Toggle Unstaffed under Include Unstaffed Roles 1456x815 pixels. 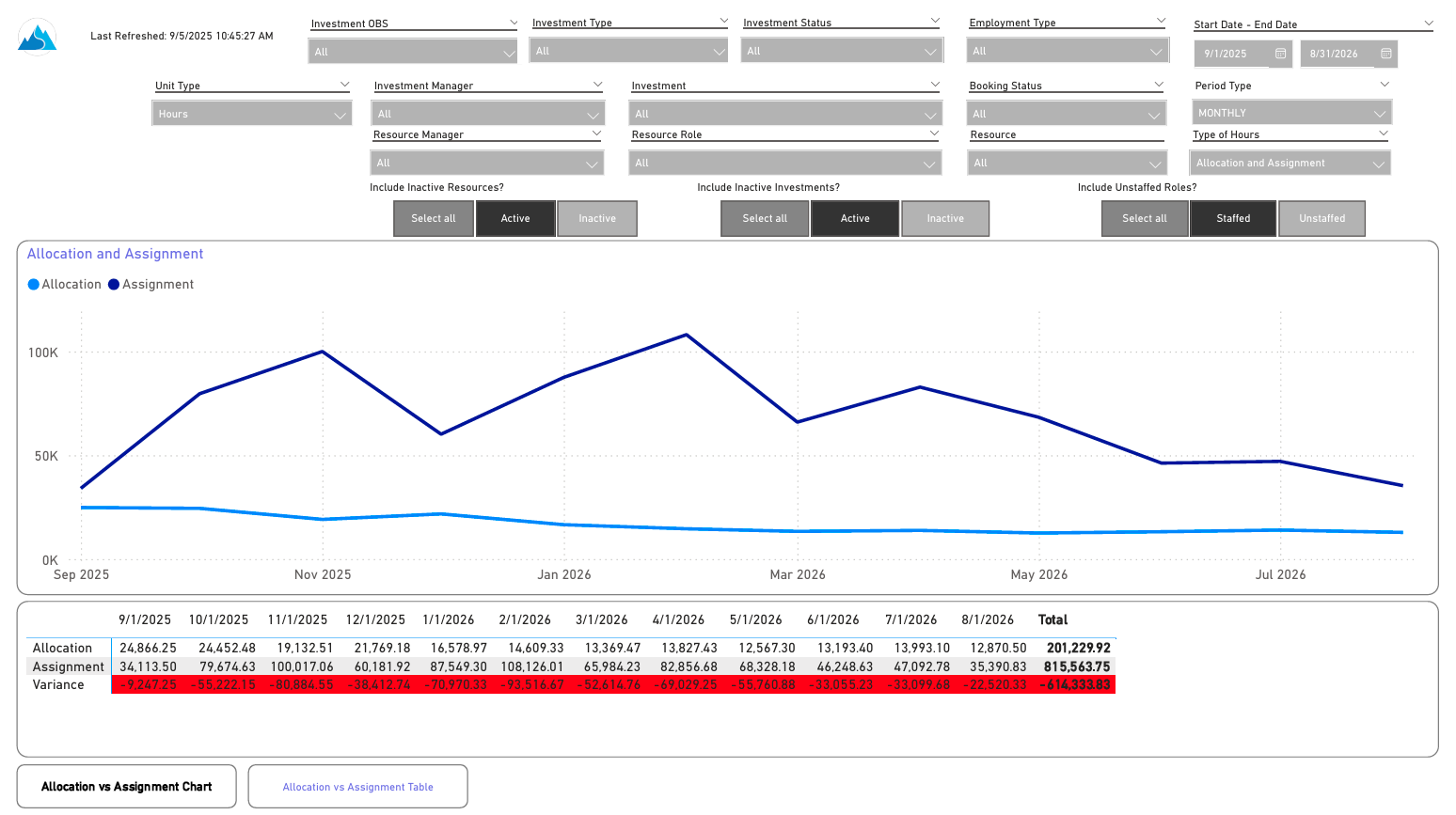click(1321, 218)
